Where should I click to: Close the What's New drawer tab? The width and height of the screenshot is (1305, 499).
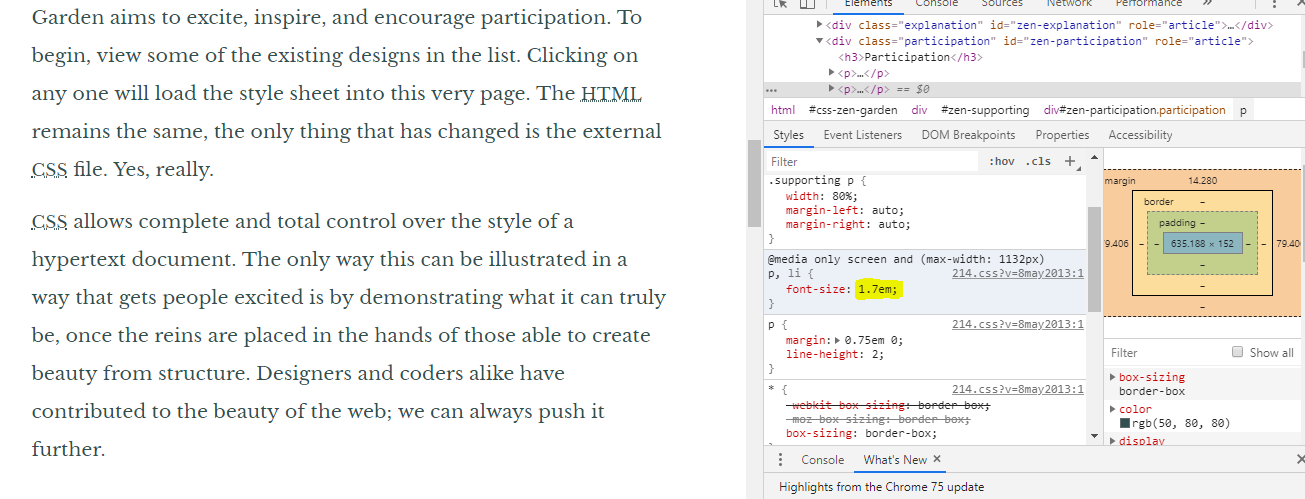click(x=937, y=459)
